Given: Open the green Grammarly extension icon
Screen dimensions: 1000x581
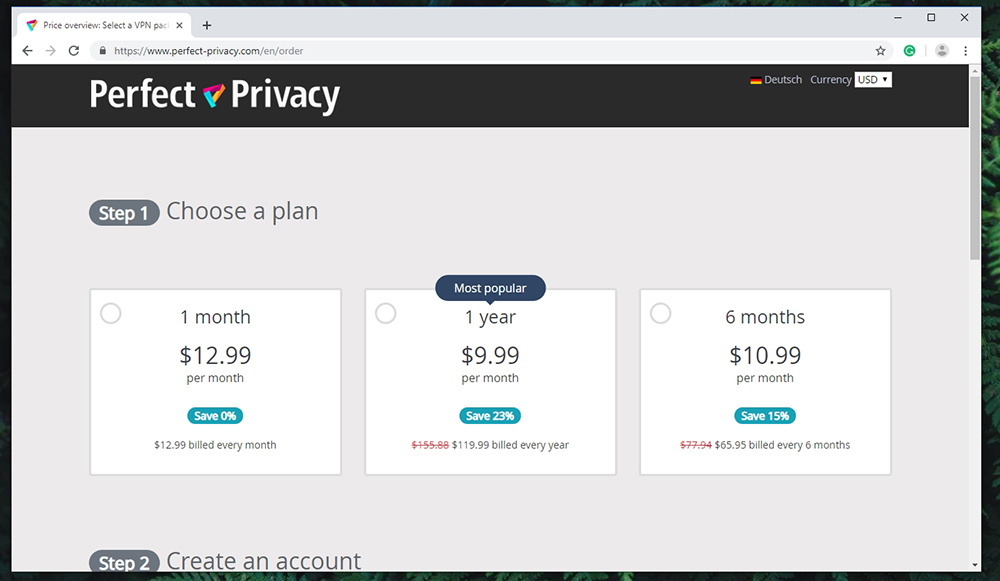Looking at the screenshot, I should pos(909,50).
